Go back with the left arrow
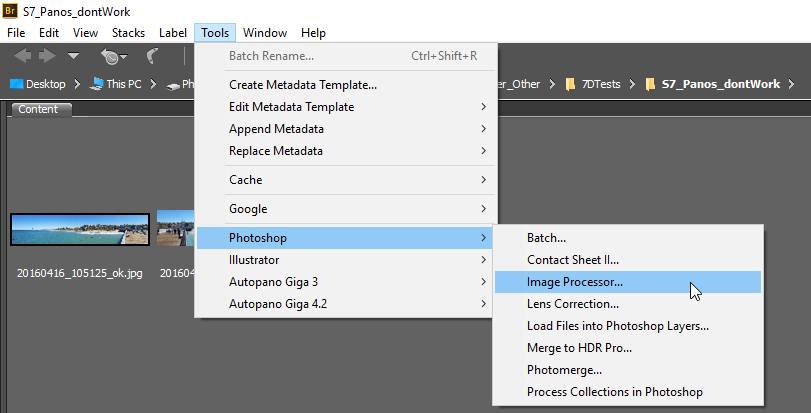 [22, 55]
